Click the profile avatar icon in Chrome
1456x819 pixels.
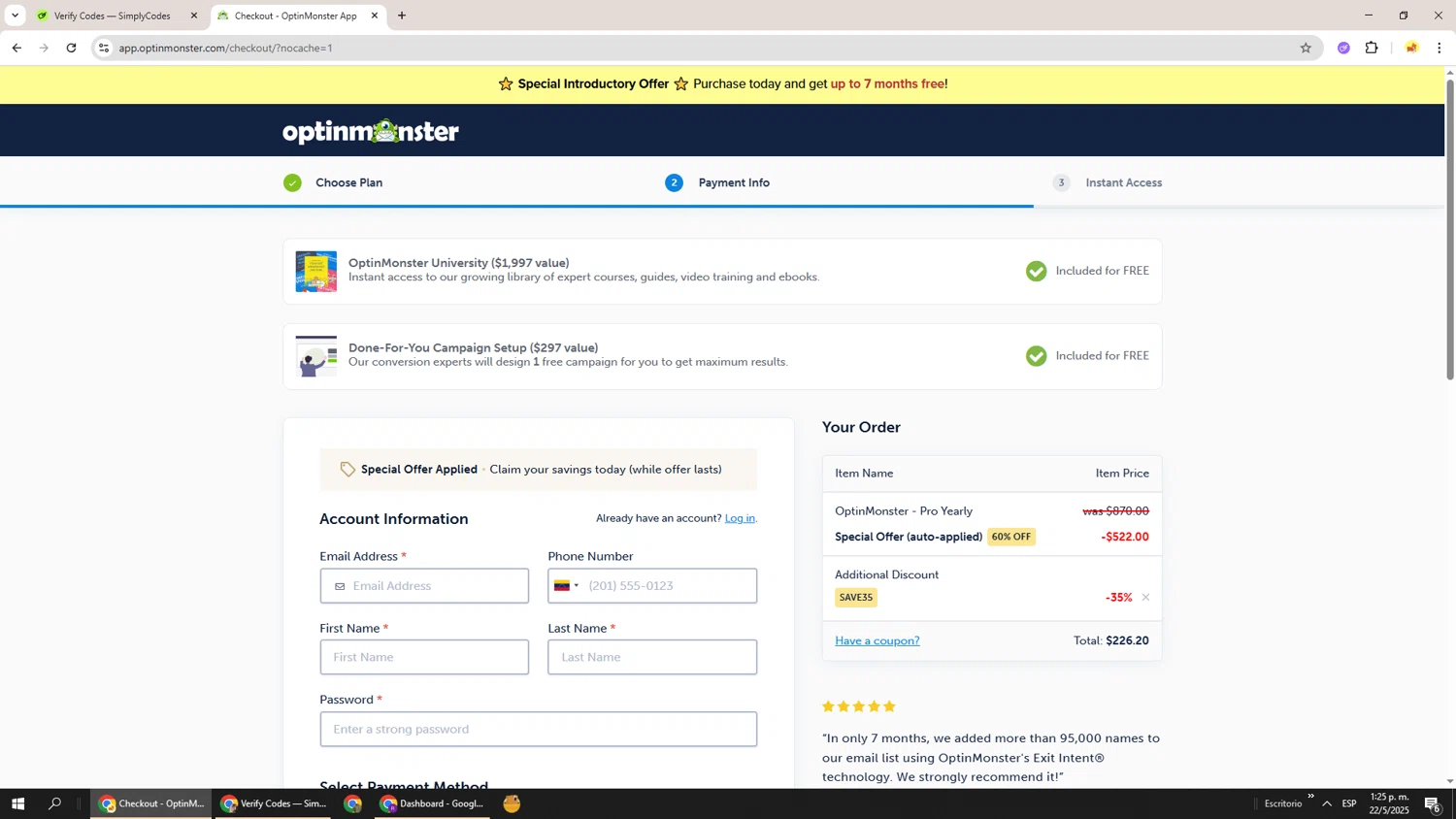pyautogui.click(x=1411, y=48)
